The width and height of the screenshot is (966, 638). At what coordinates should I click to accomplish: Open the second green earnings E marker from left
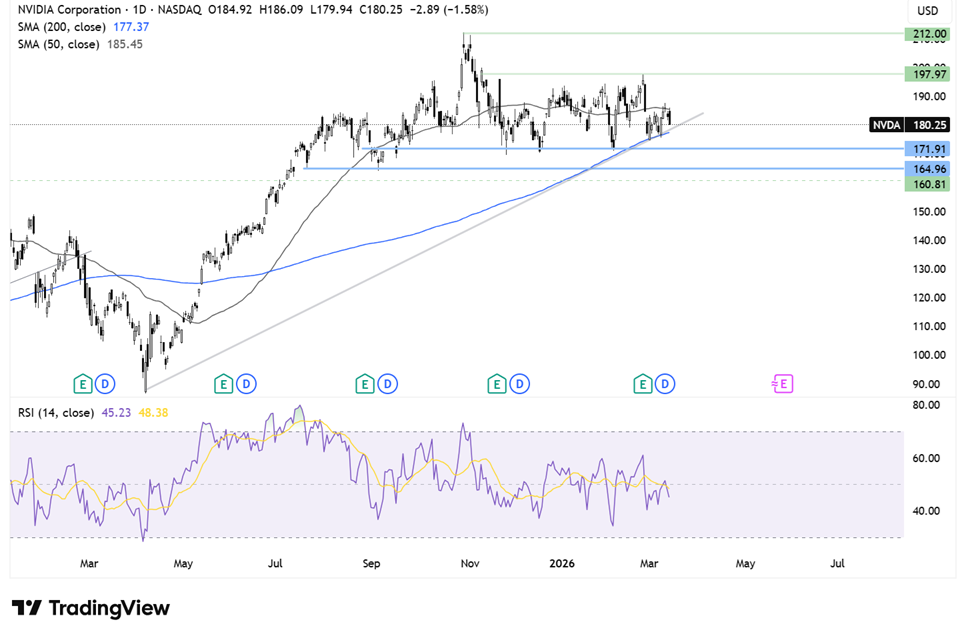[x=223, y=384]
